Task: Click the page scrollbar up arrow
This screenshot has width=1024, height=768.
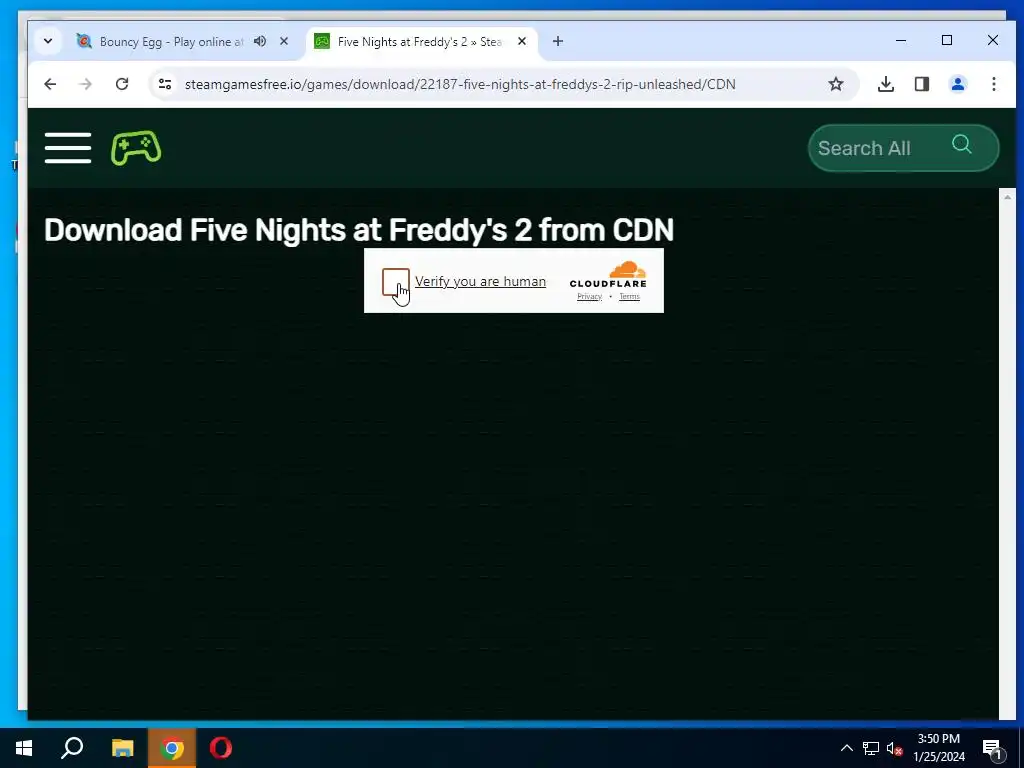Action: click(1007, 197)
